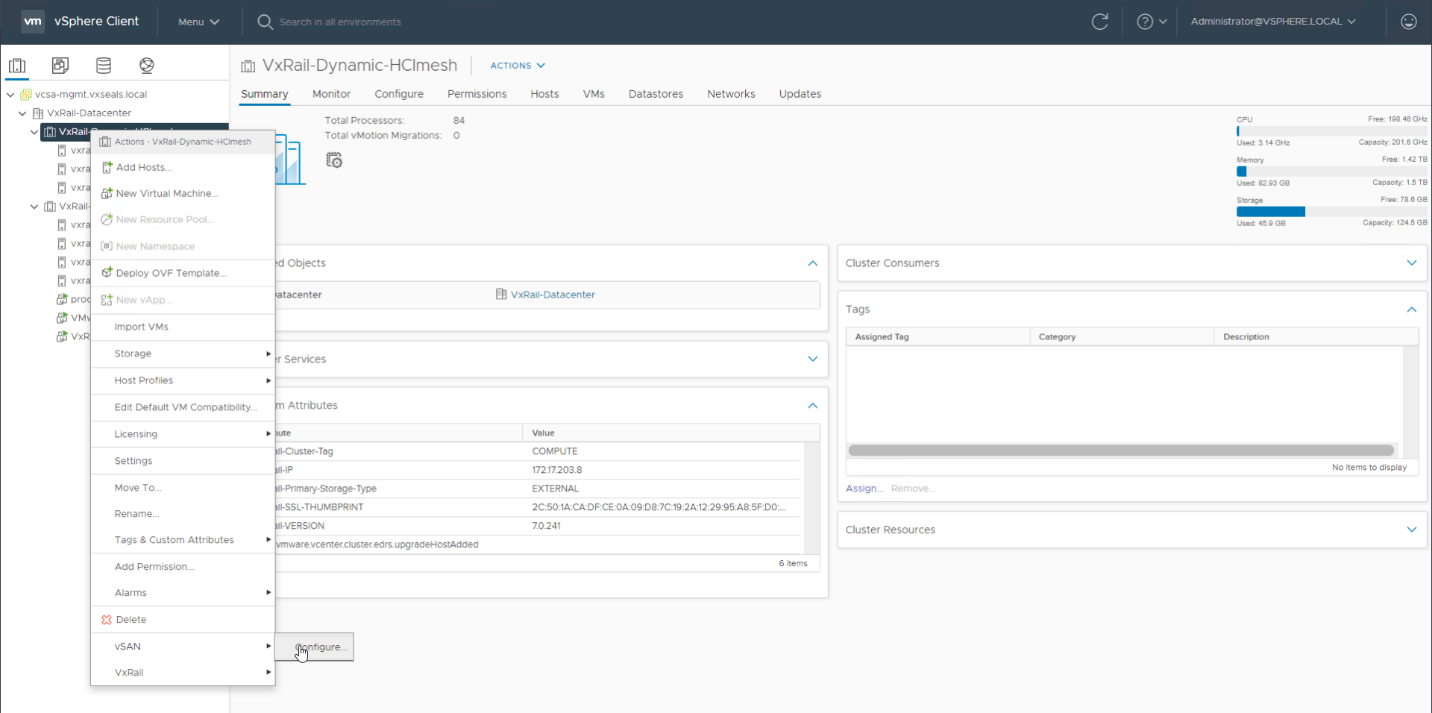Image resolution: width=1432 pixels, height=713 pixels.
Task: Switch to VMs and Templates inventory icon
Action: pos(60,66)
